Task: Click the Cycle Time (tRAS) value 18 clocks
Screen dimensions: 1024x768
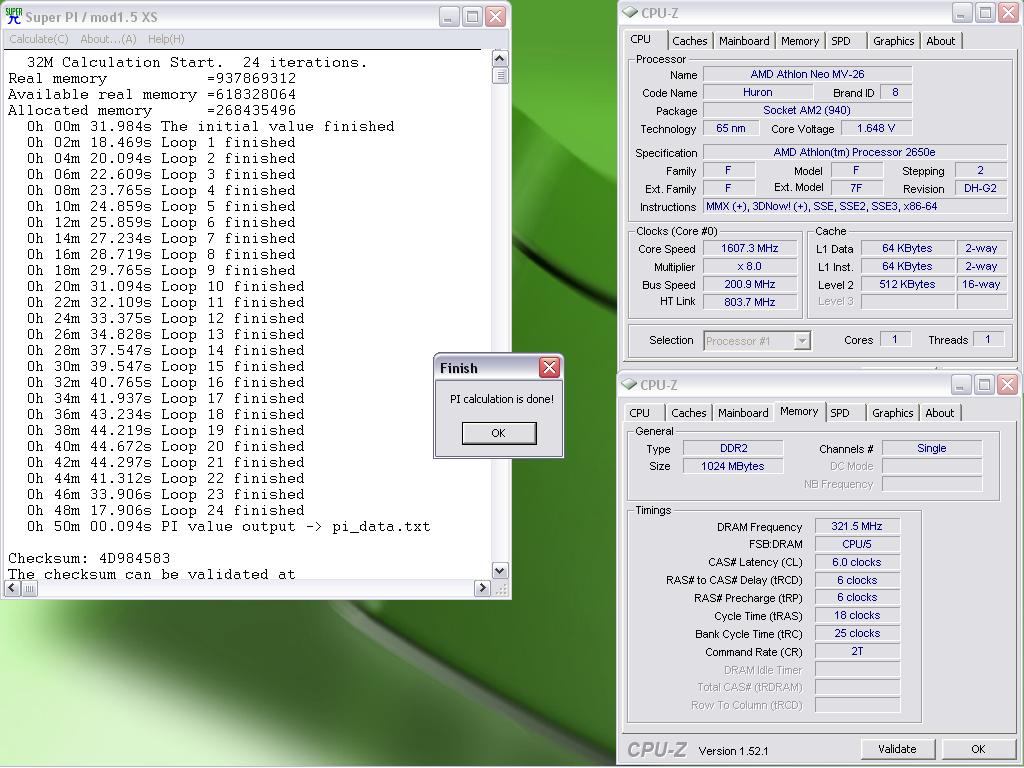Action: (x=857, y=615)
